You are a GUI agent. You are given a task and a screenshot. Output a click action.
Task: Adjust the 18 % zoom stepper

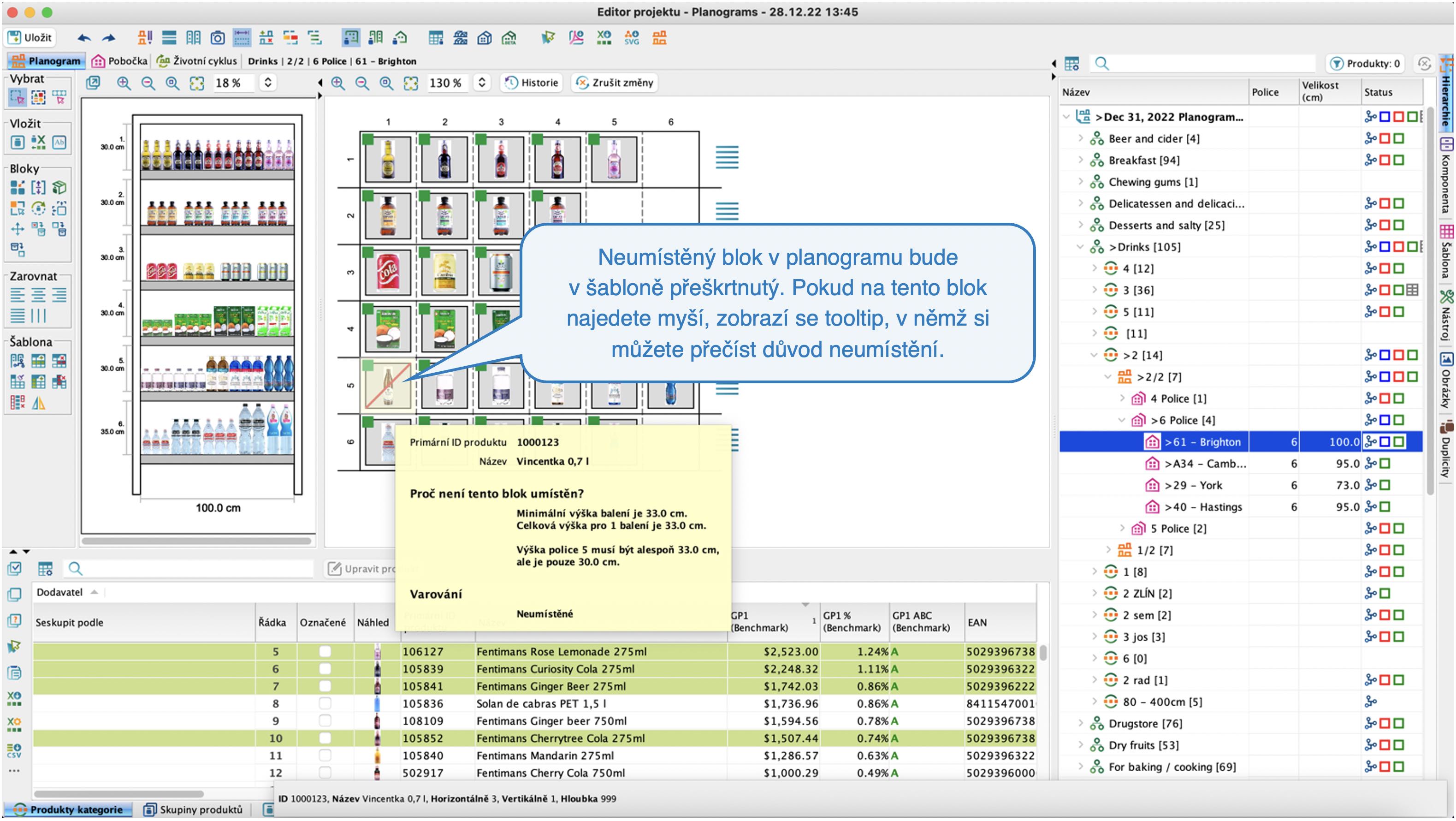point(267,83)
